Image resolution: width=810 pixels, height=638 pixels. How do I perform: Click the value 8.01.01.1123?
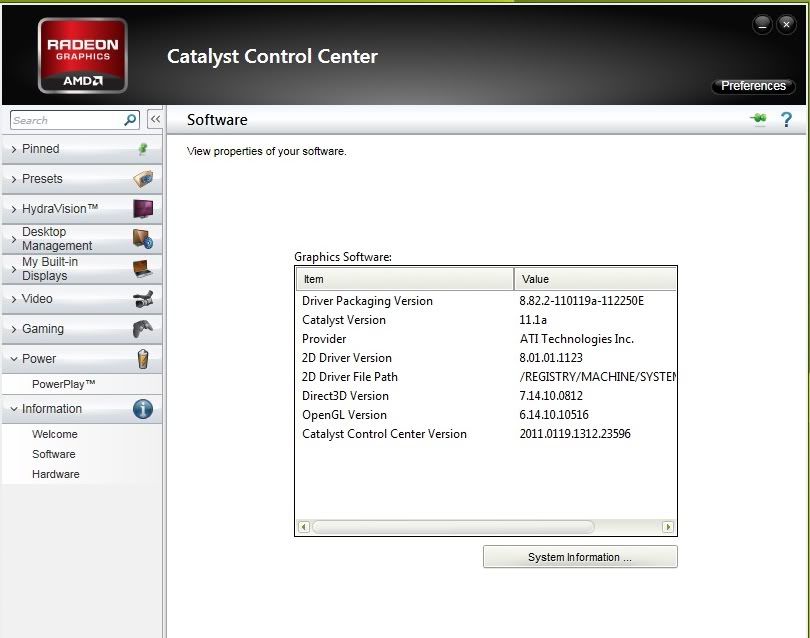551,358
